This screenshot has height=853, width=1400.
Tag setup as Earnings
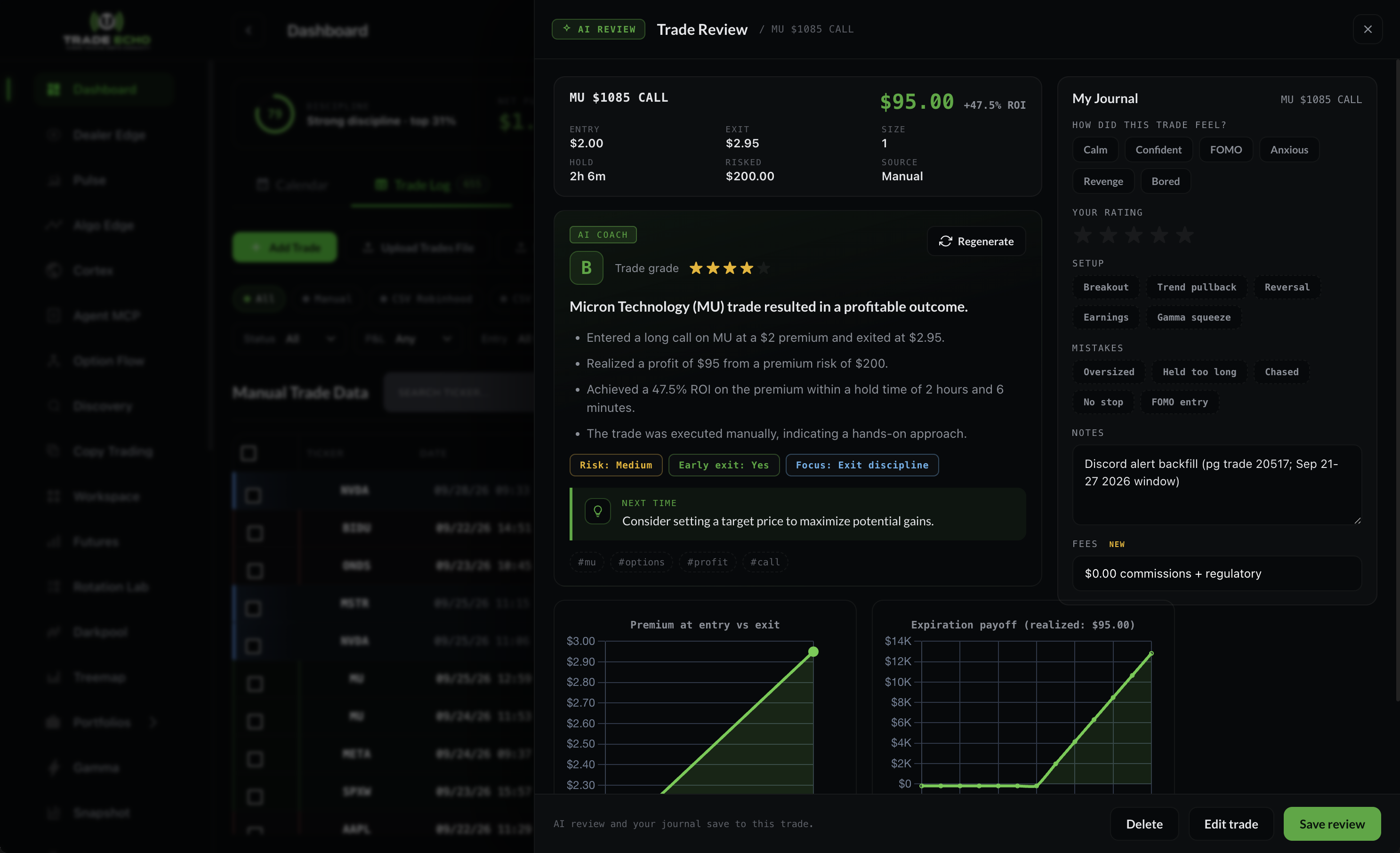1106,317
